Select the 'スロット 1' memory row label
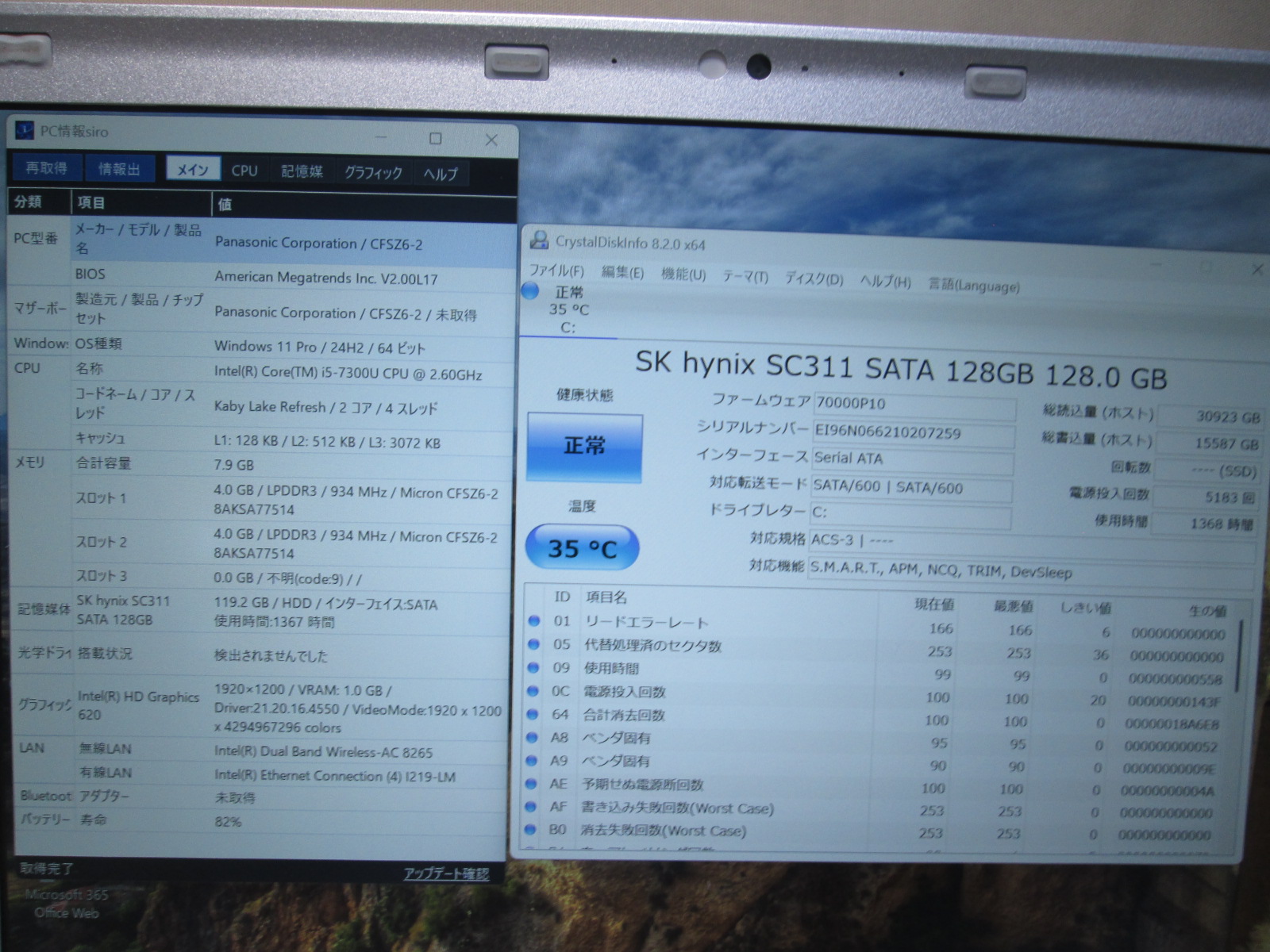1270x952 pixels. pos(101,498)
